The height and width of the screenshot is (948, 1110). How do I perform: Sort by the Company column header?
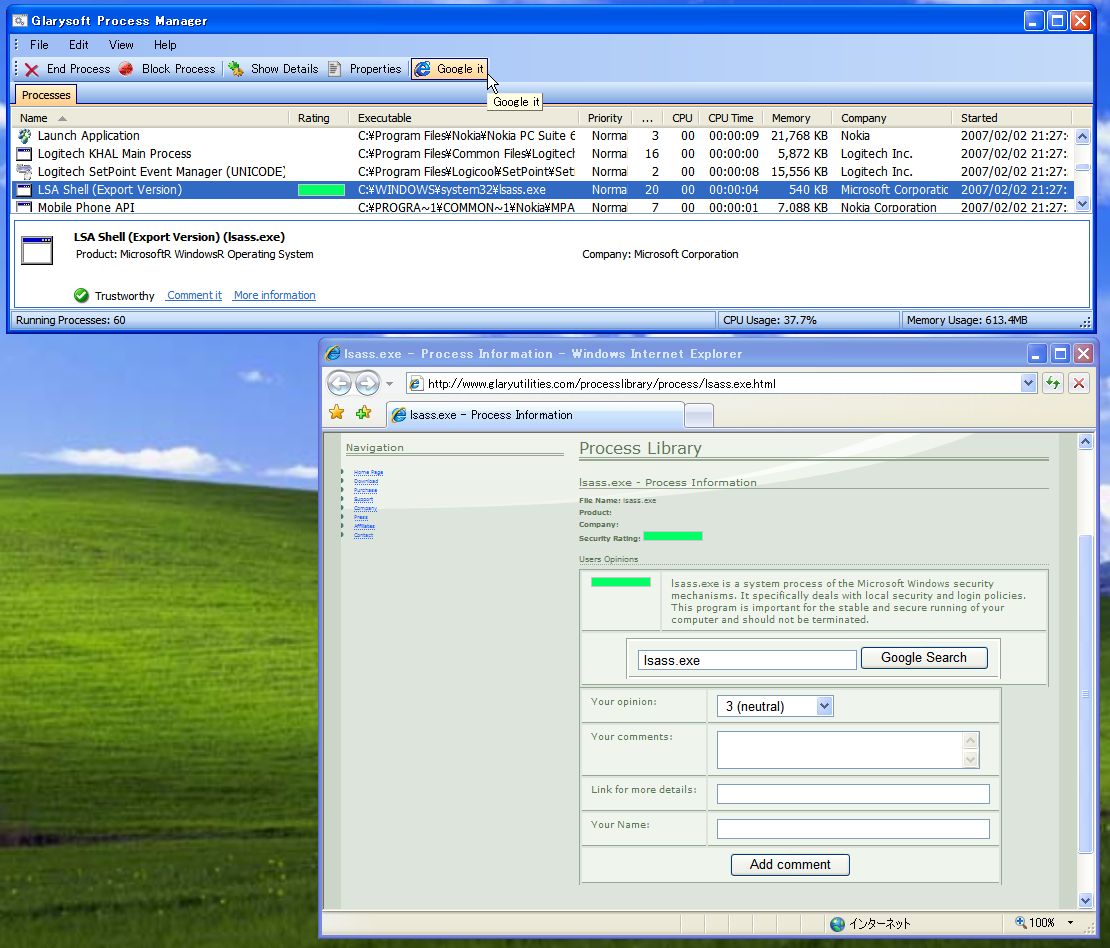(x=892, y=118)
